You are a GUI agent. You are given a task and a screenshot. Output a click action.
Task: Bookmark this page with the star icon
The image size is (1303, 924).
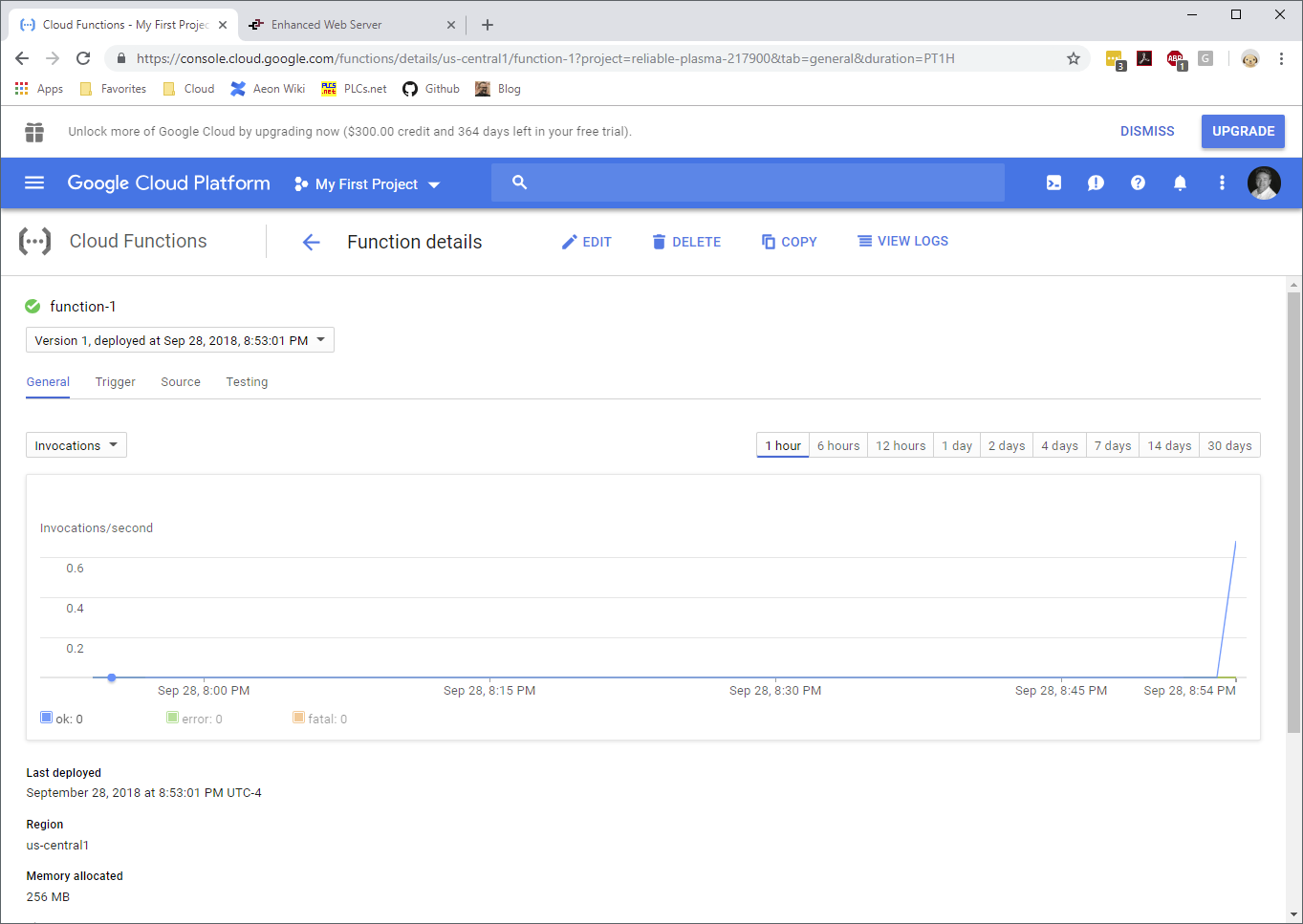pos(1074,58)
